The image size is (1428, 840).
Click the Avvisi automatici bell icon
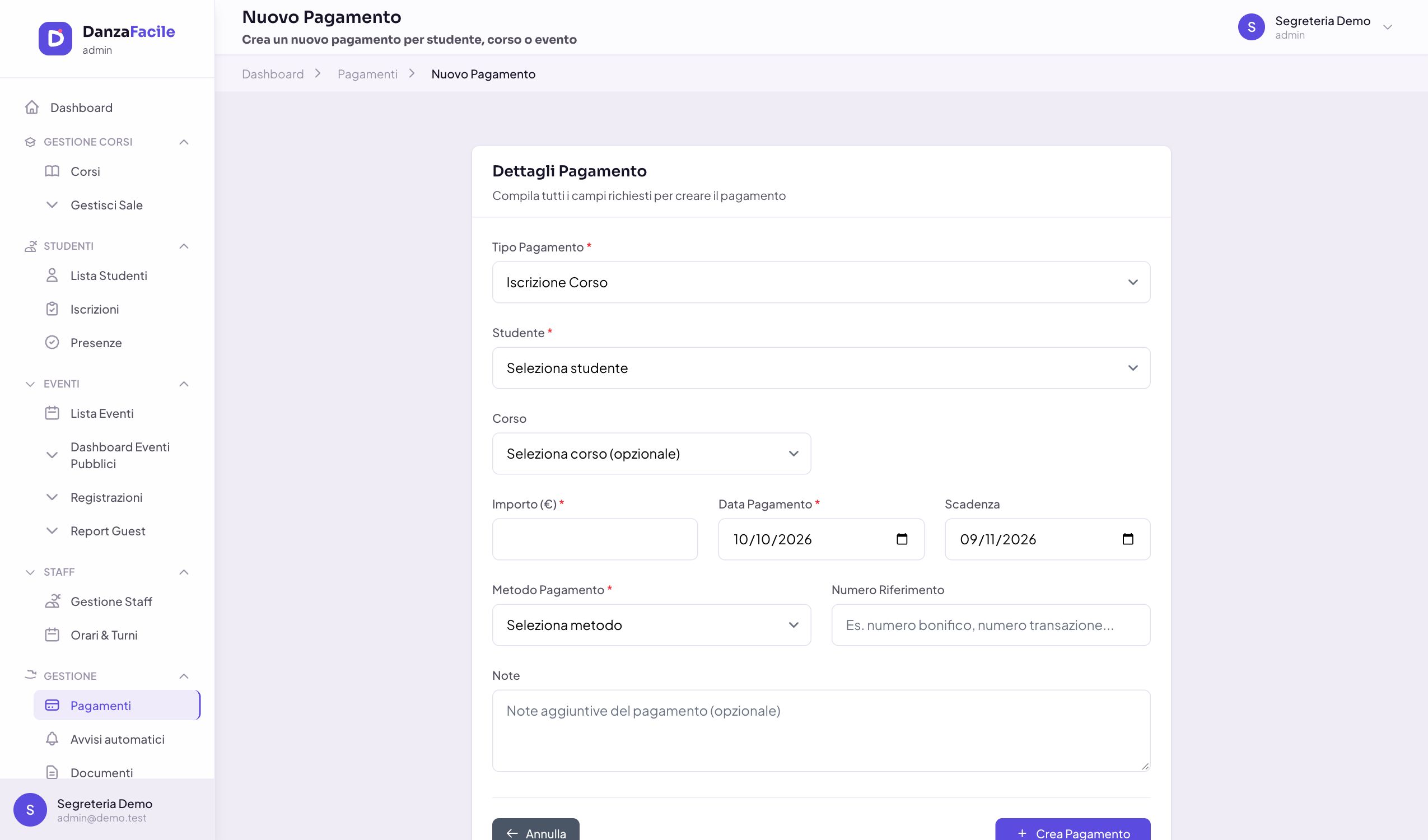click(52, 739)
